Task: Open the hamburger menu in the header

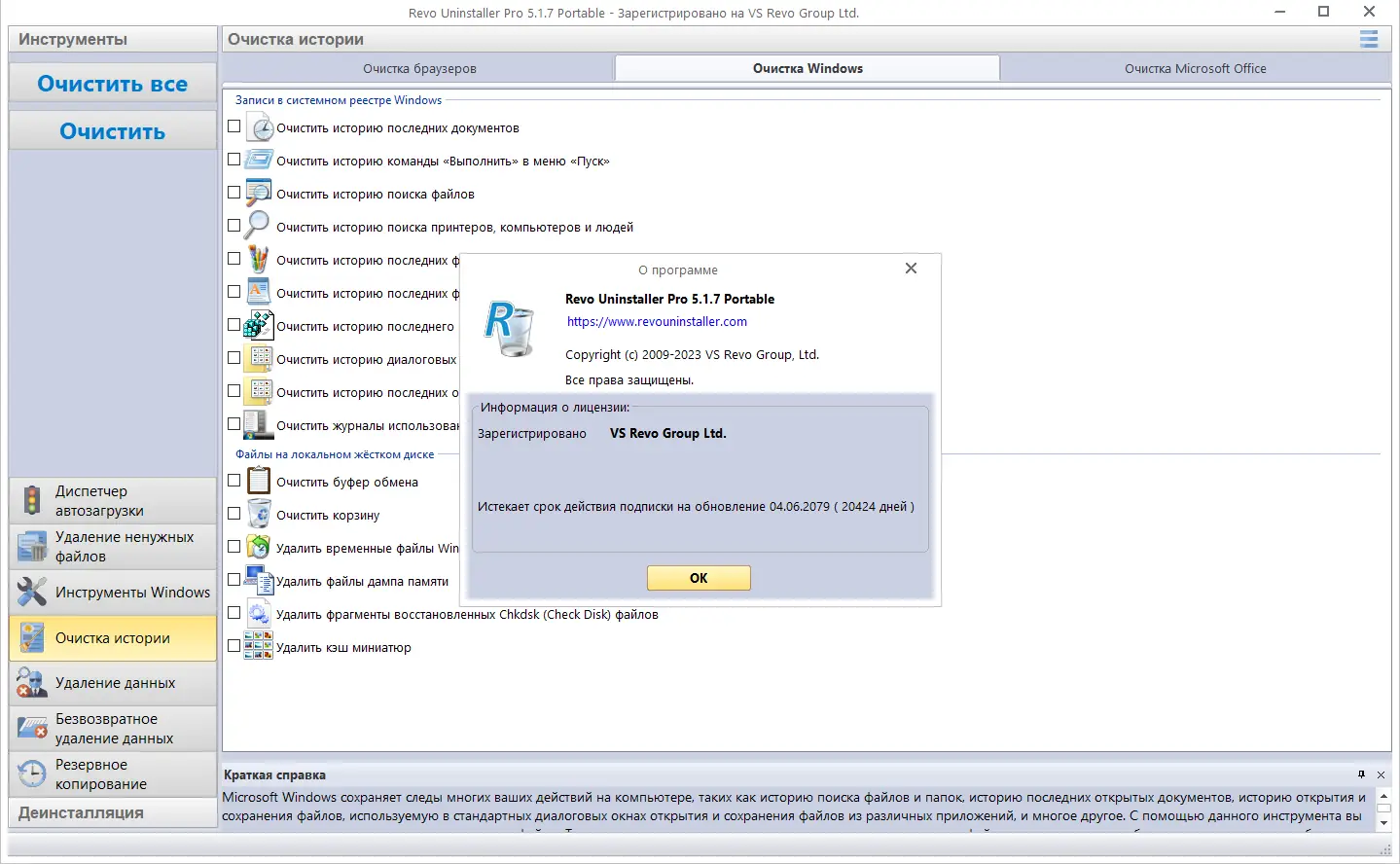Action: 1369,39
